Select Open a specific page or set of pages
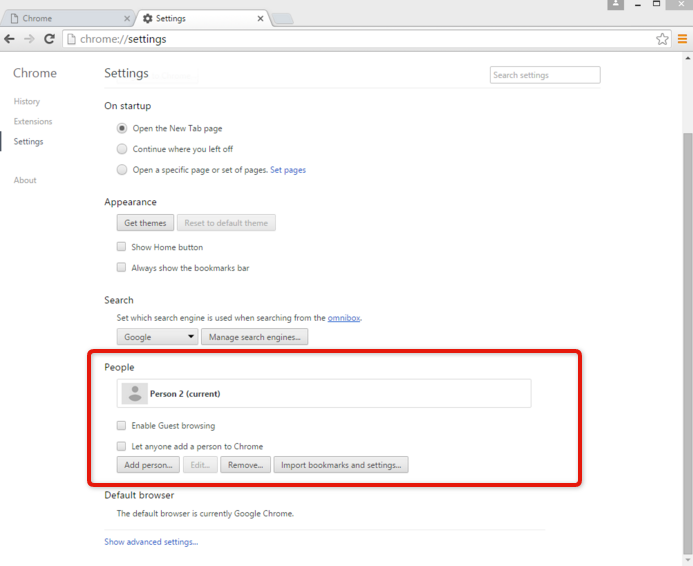This screenshot has width=693, height=566. coord(122,170)
